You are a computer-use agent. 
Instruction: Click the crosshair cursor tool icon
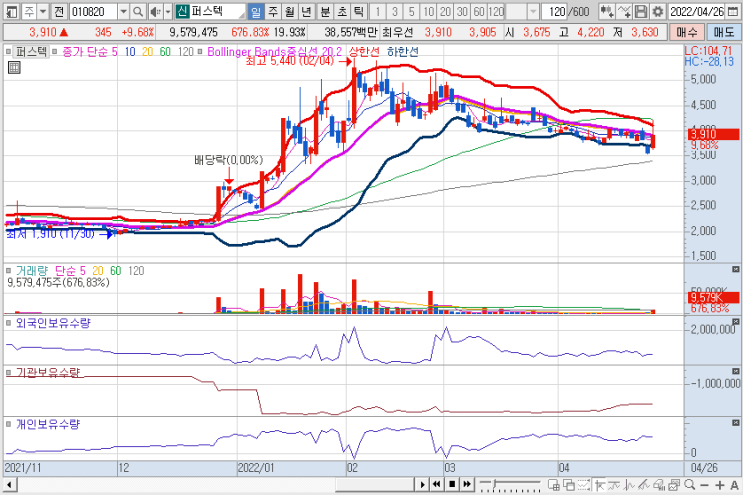tap(599, 485)
